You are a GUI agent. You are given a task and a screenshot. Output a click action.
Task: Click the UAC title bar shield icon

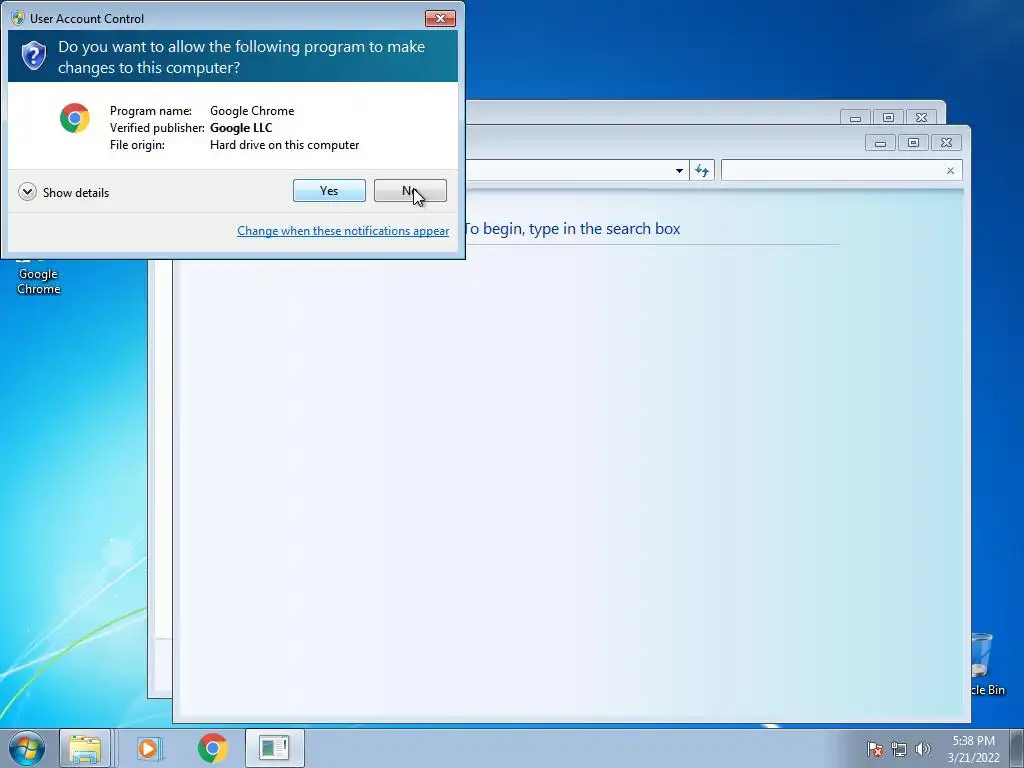tap(18, 18)
